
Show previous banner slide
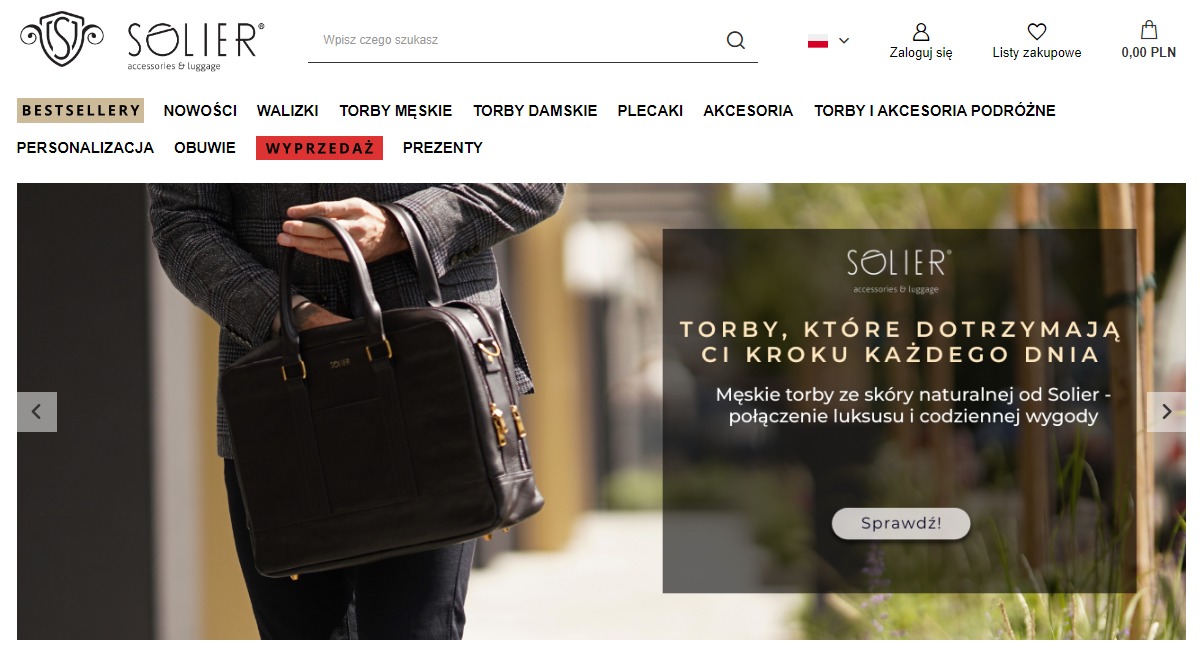(x=37, y=412)
